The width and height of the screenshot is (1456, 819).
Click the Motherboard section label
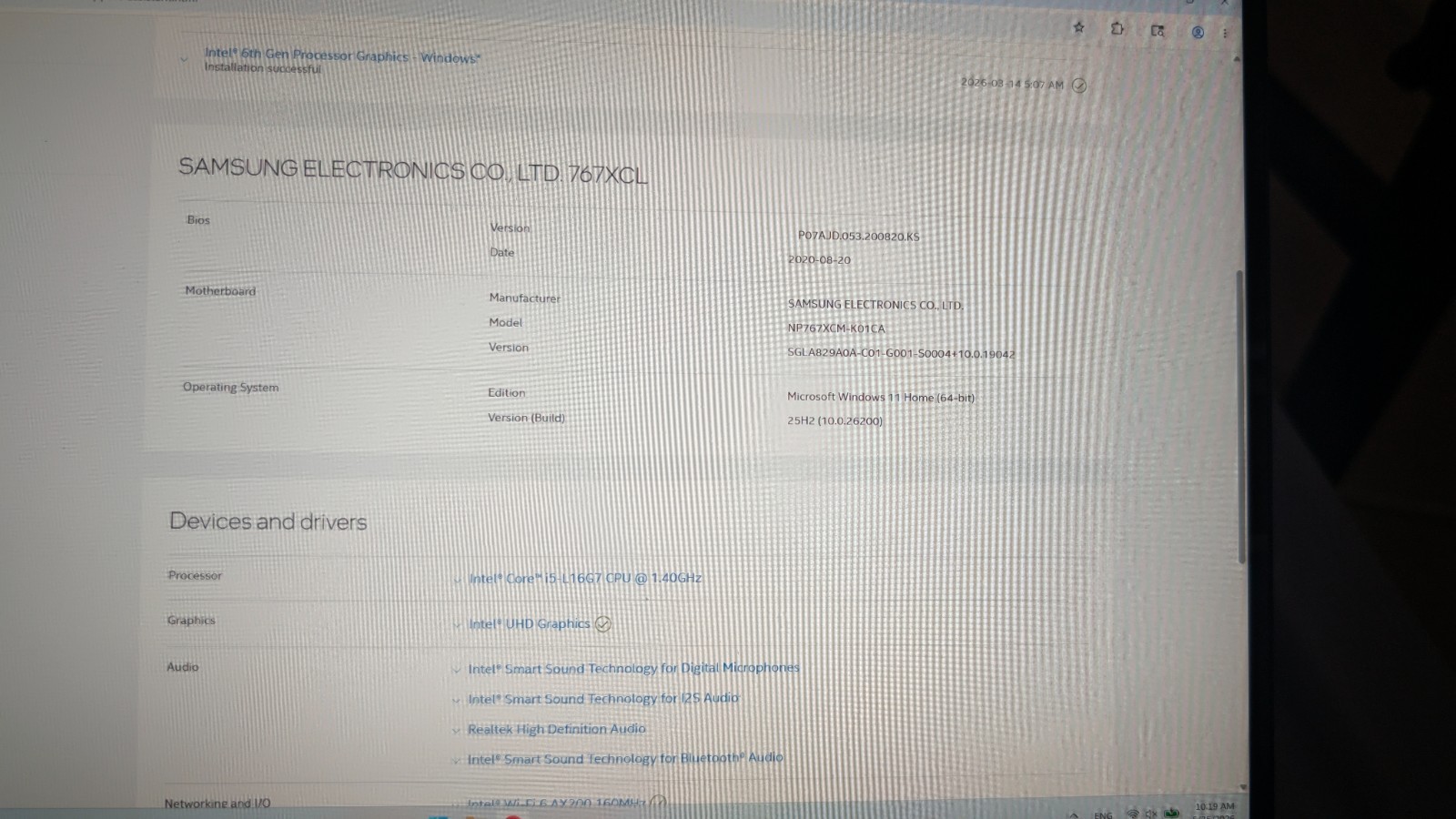pyautogui.click(x=220, y=290)
